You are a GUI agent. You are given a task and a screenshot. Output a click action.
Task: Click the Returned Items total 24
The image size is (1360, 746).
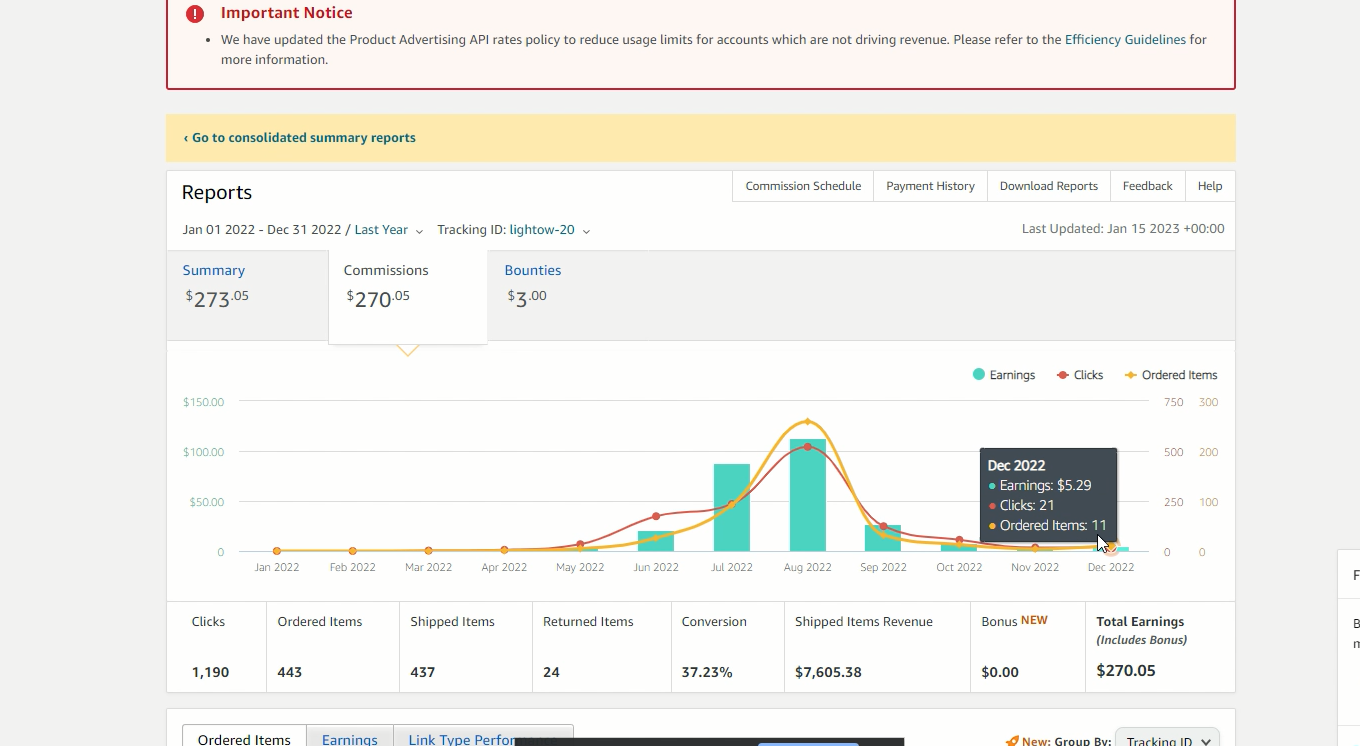(x=551, y=672)
